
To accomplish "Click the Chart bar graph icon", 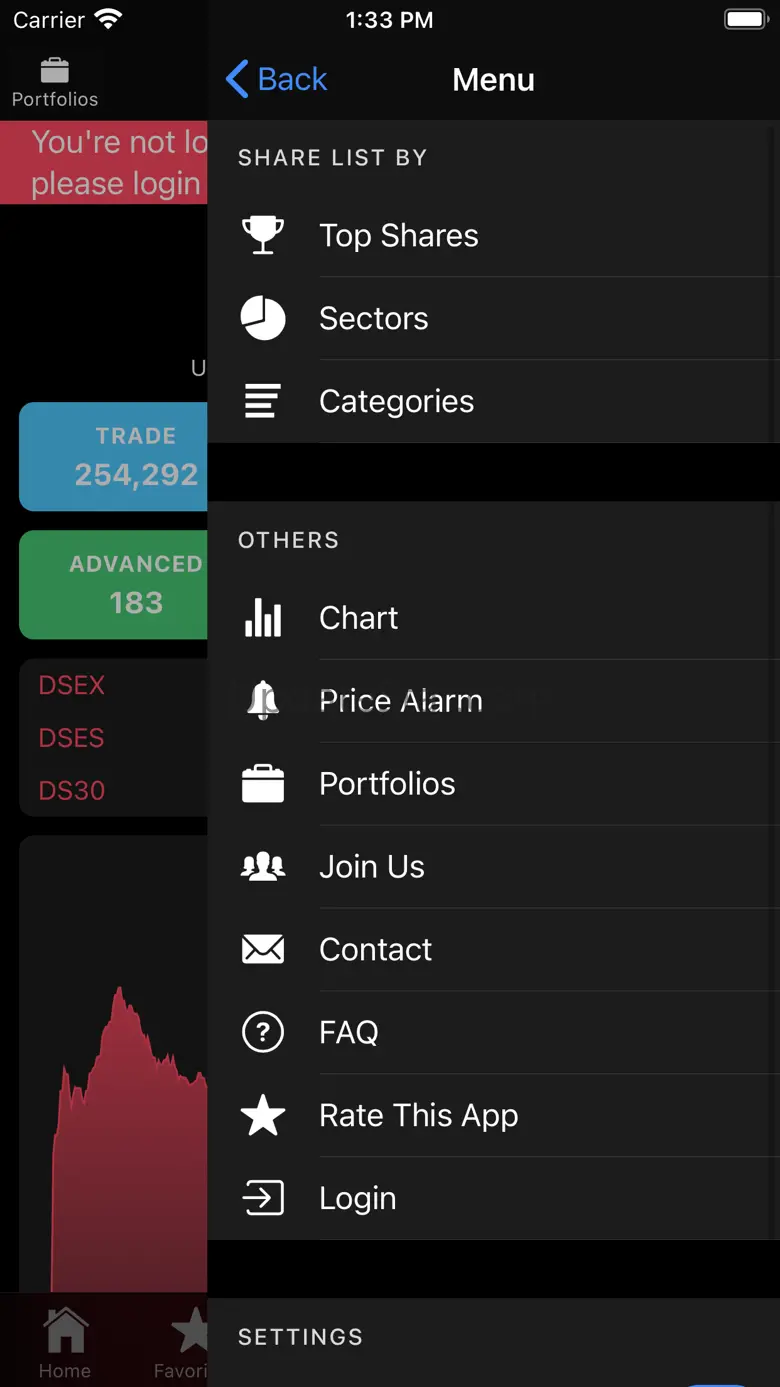I will tap(263, 618).
